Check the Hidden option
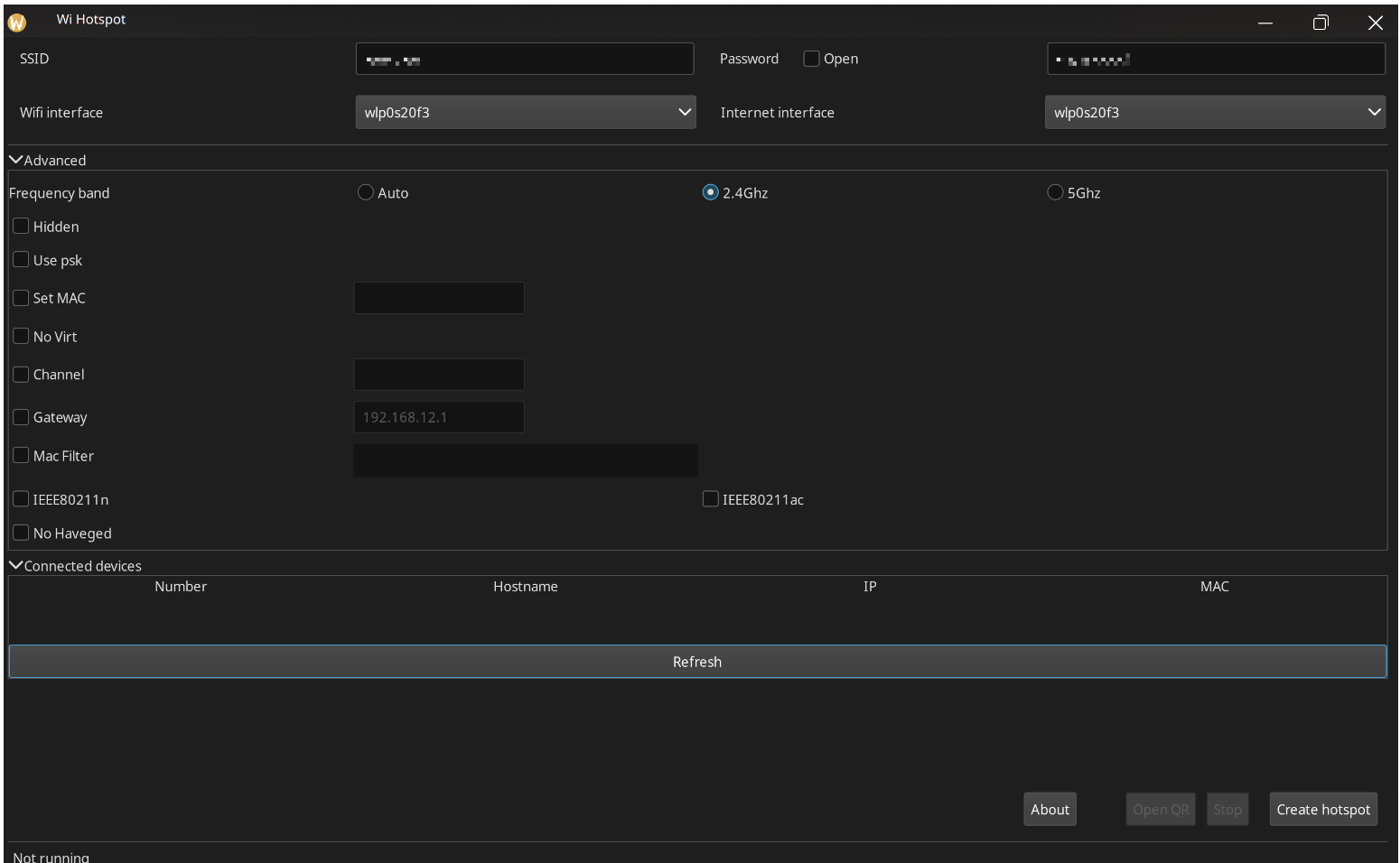 click(x=22, y=227)
